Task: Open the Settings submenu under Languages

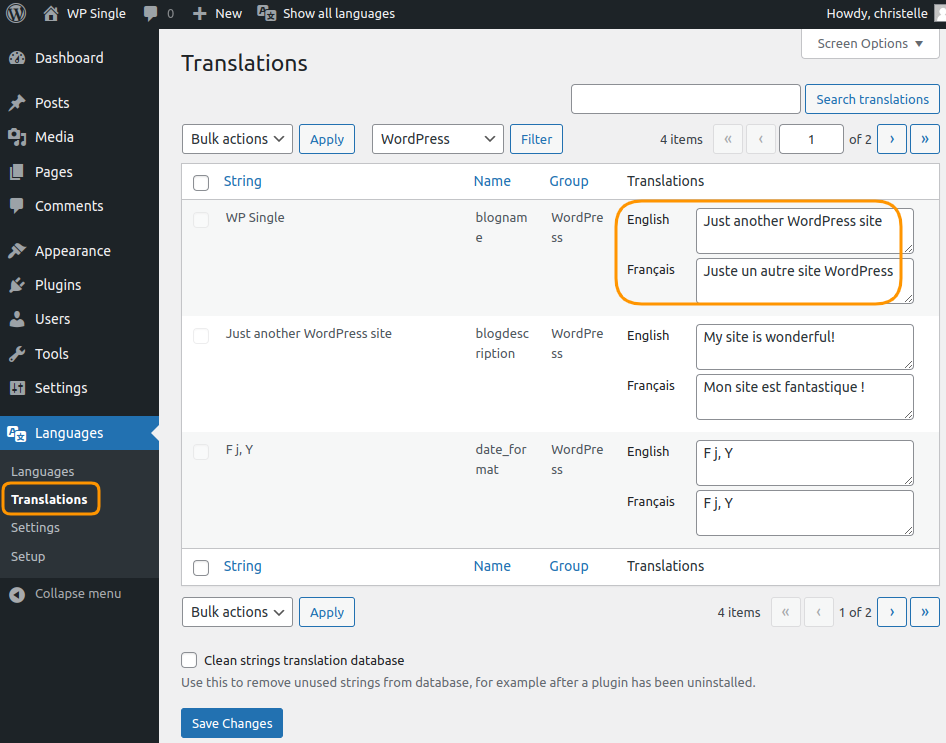Action: point(35,527)
